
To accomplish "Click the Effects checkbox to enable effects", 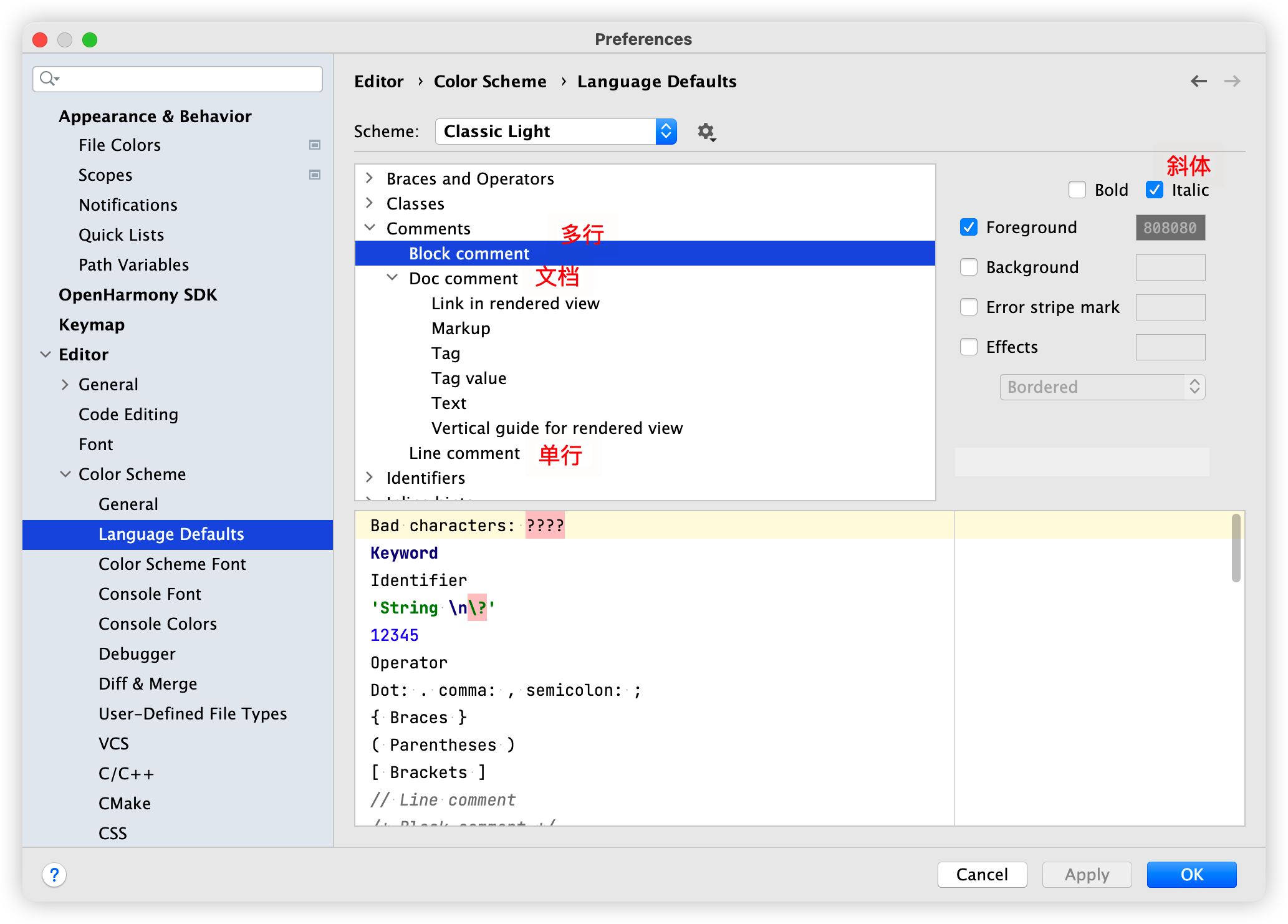I will tap(969, 347).
